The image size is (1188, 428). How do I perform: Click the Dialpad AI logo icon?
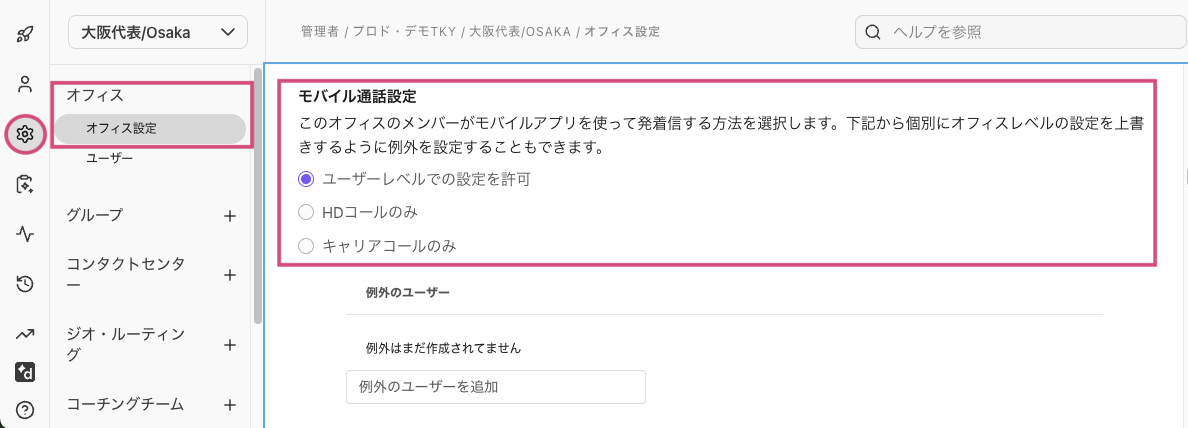[x=25, y=372]
